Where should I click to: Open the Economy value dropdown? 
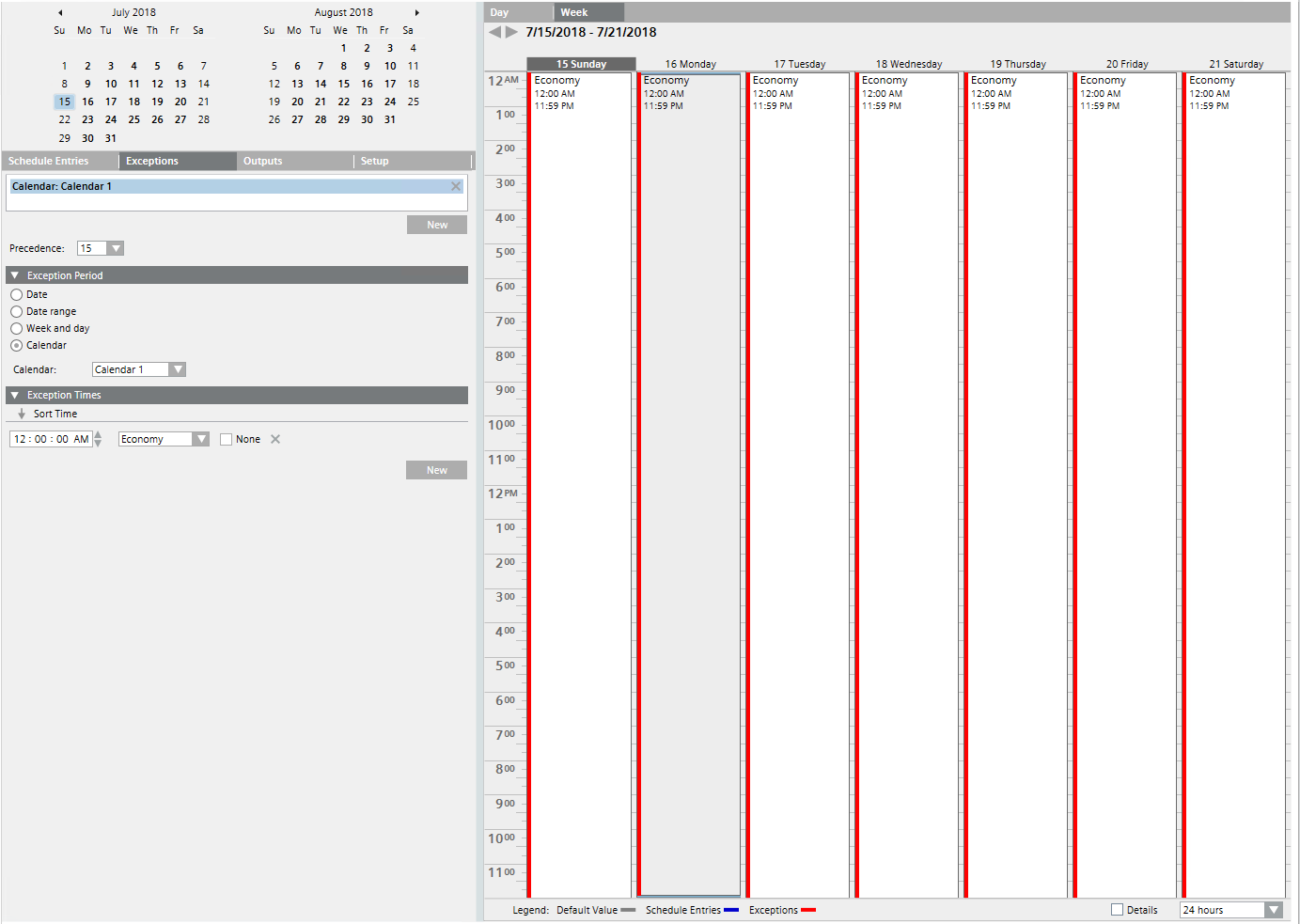pos(201,438)
